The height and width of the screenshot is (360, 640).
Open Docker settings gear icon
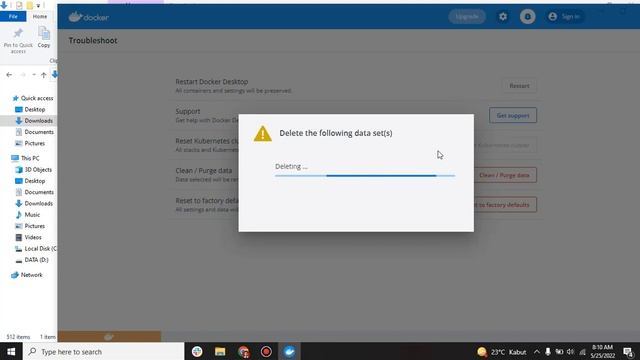pyautogui.click(x=503, y=17)
